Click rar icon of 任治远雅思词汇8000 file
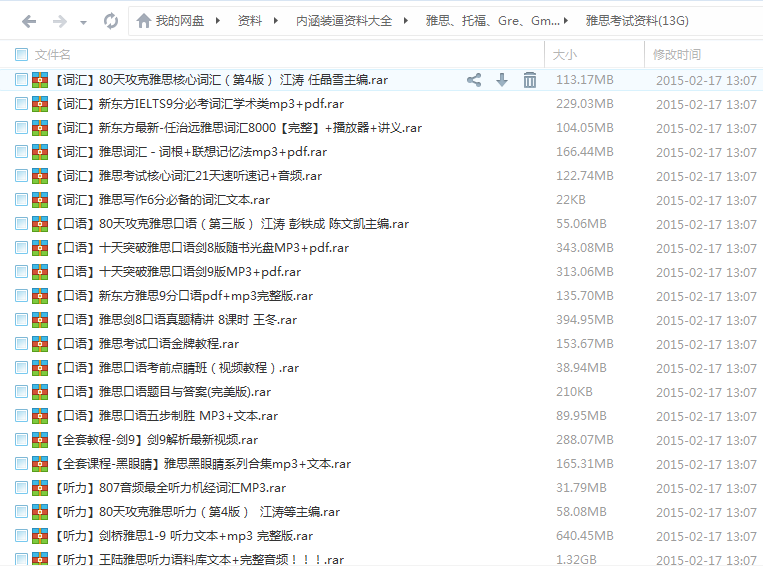The width and height of the screenshot is (763, 574). coord(40,127)
